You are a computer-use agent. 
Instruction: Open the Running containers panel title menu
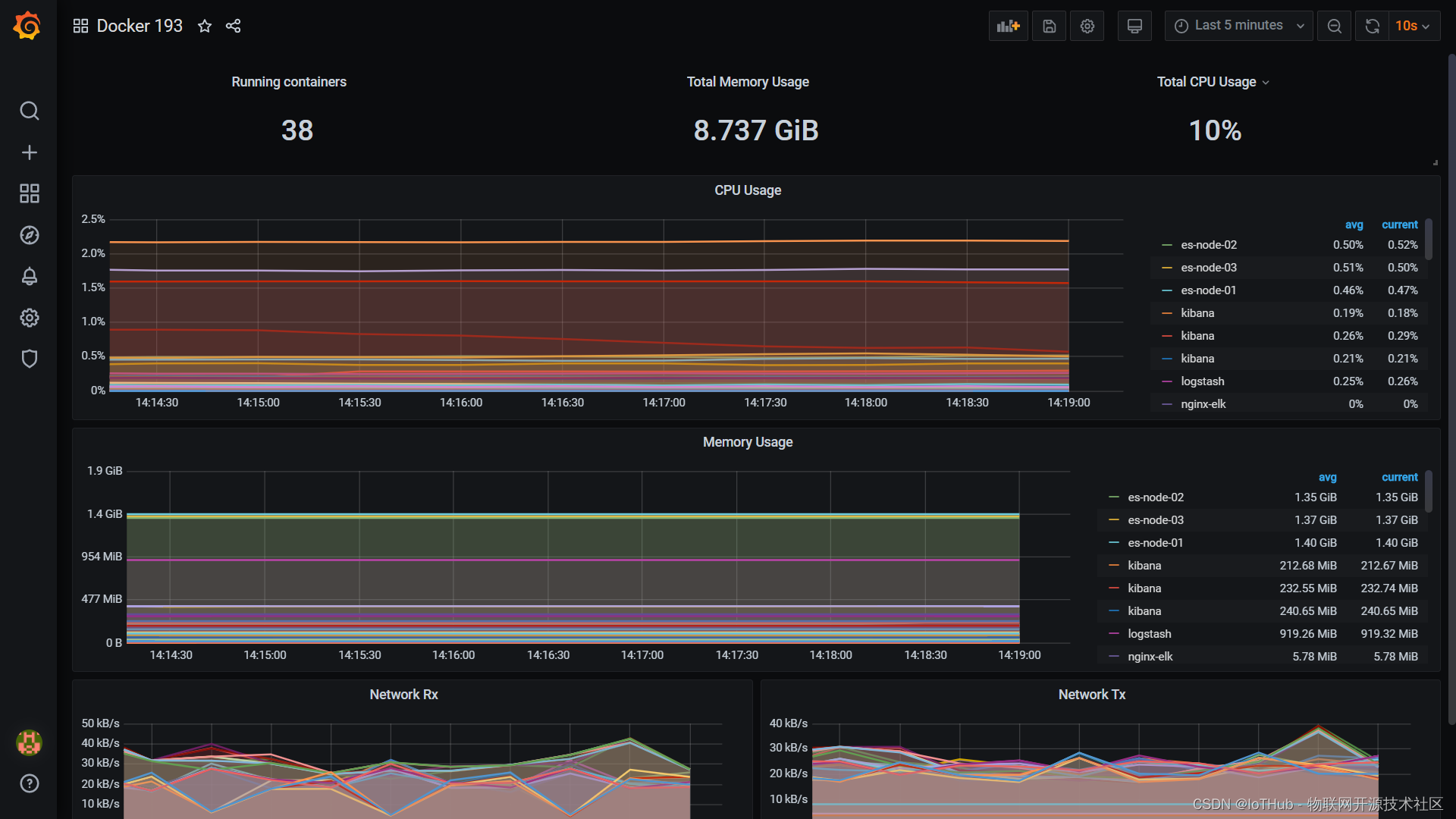pos(289,82)
